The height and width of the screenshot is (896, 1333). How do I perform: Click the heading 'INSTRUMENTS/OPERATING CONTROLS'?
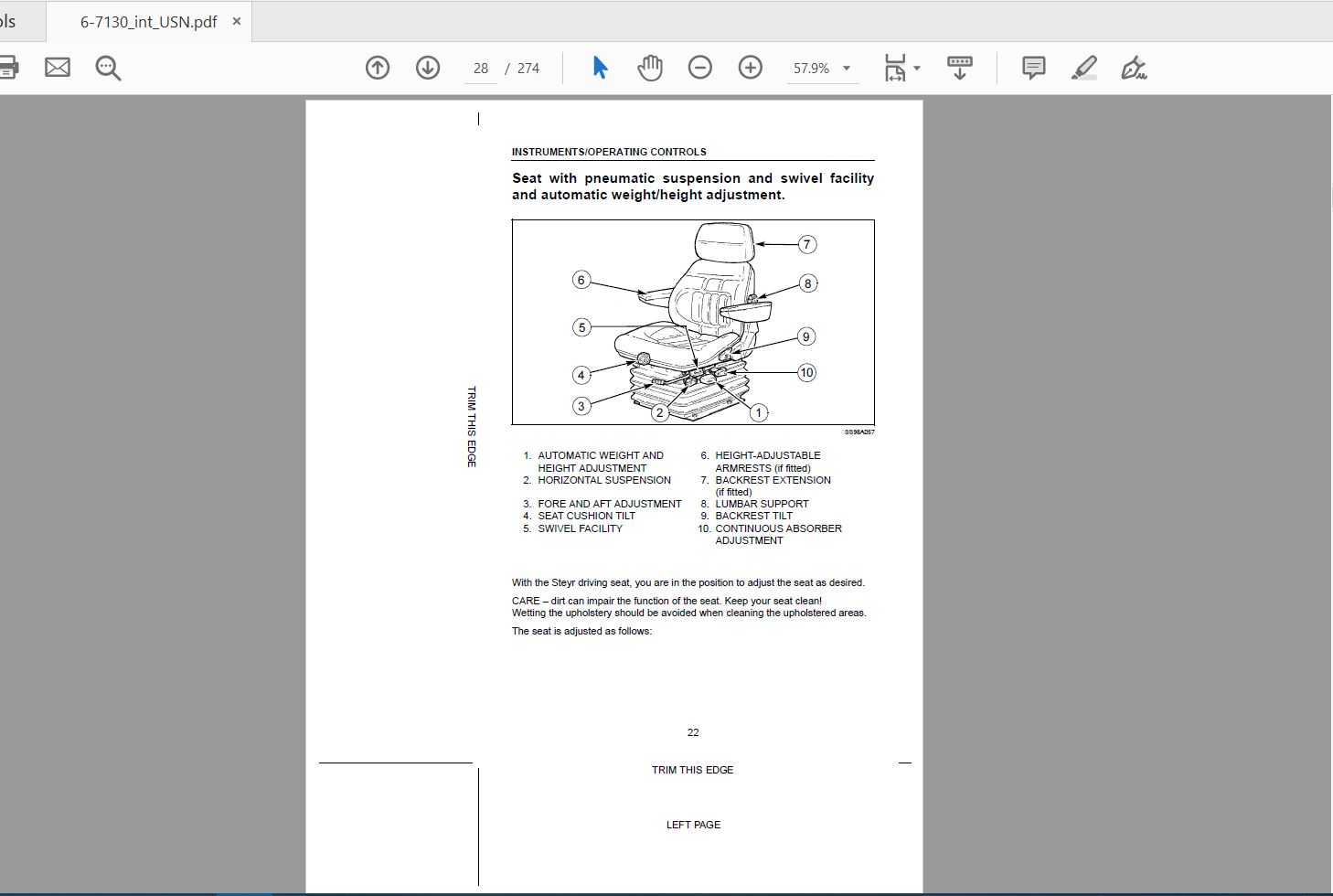(x=609, y=152)
